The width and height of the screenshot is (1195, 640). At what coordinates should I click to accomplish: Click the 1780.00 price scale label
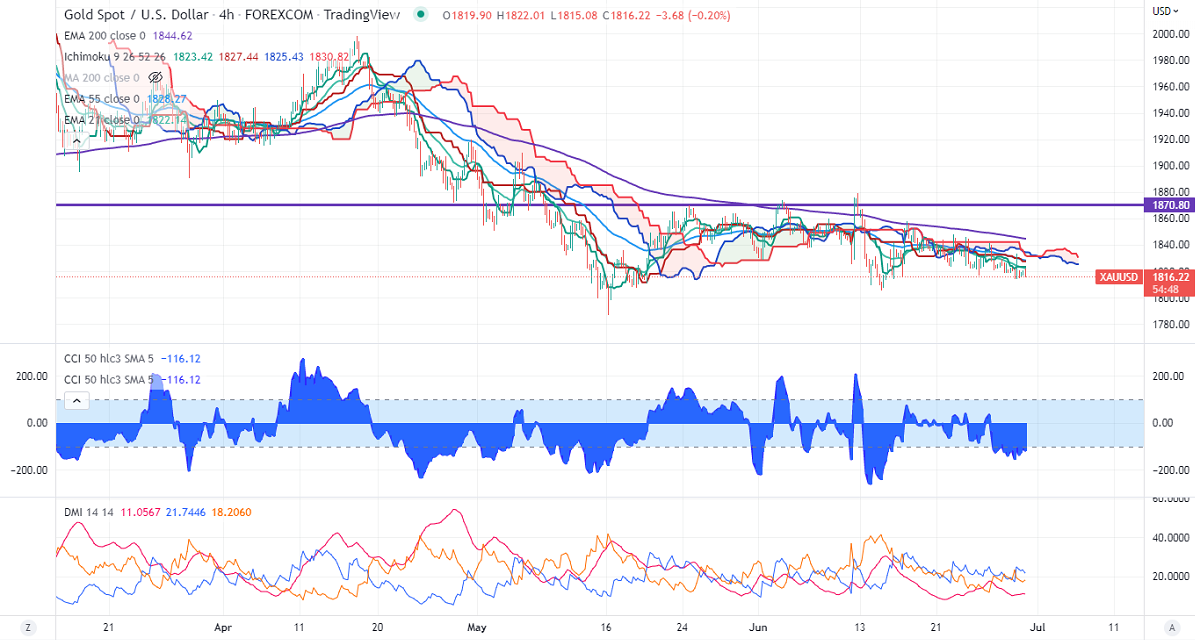click(1172, 325)
